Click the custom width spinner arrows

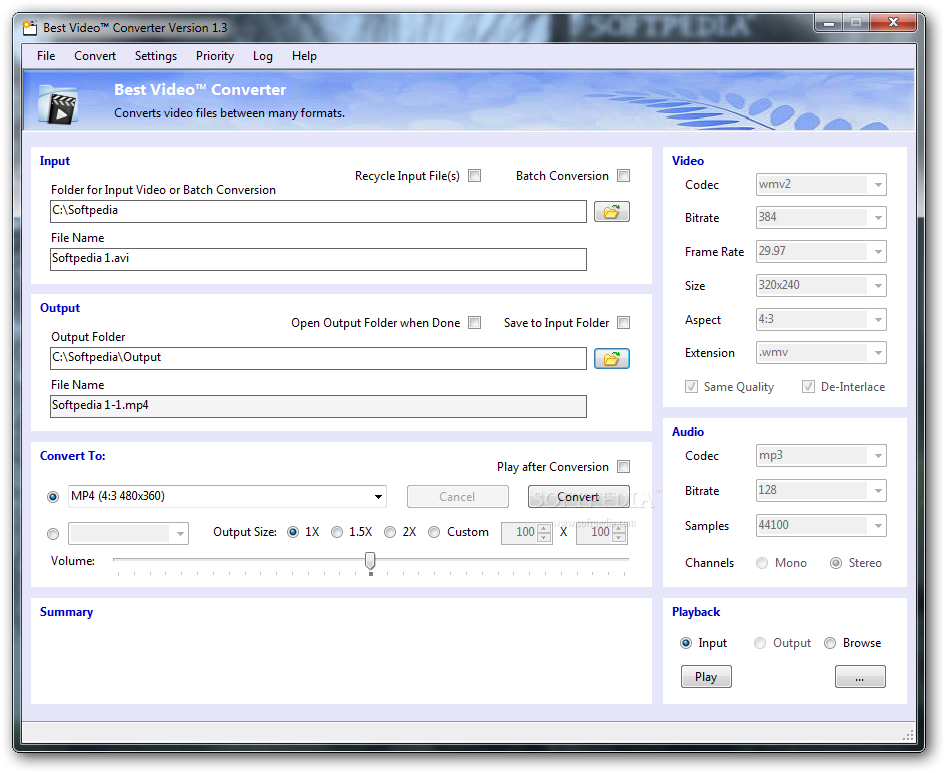[544, 533]
